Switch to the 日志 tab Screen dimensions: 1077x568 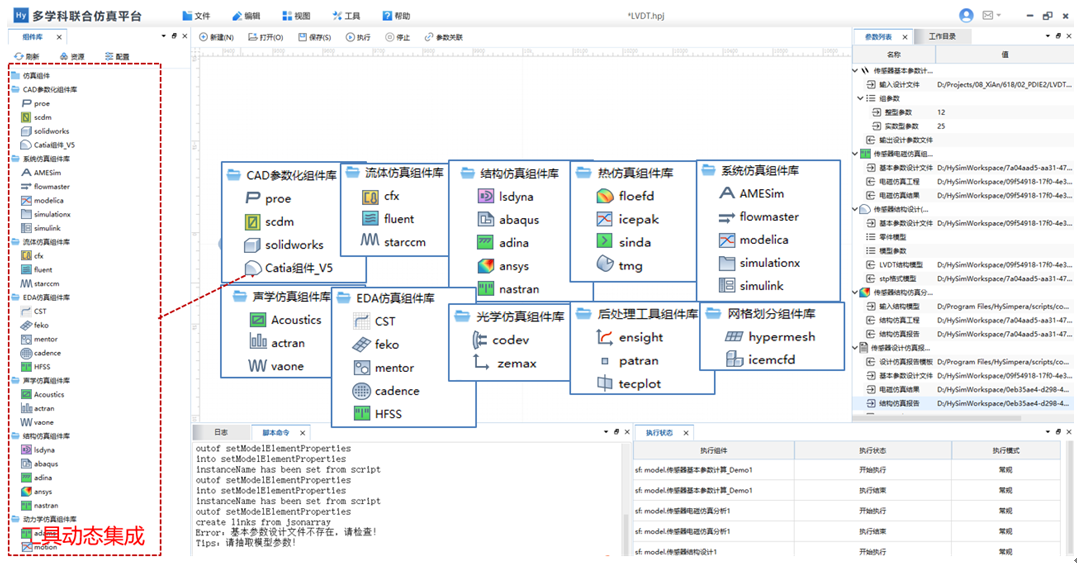(x=220, y=433)
